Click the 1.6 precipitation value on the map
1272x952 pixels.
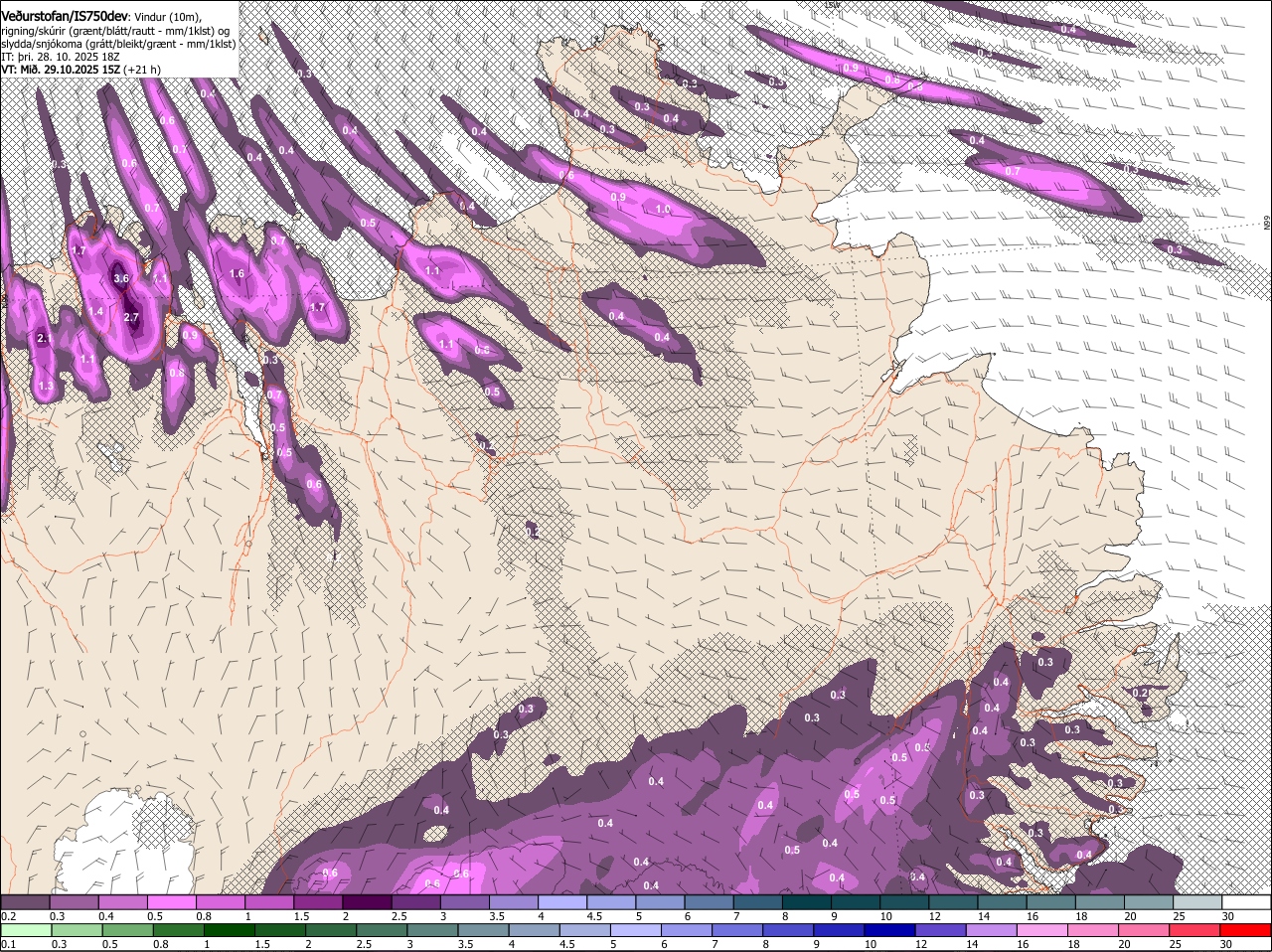237,274
